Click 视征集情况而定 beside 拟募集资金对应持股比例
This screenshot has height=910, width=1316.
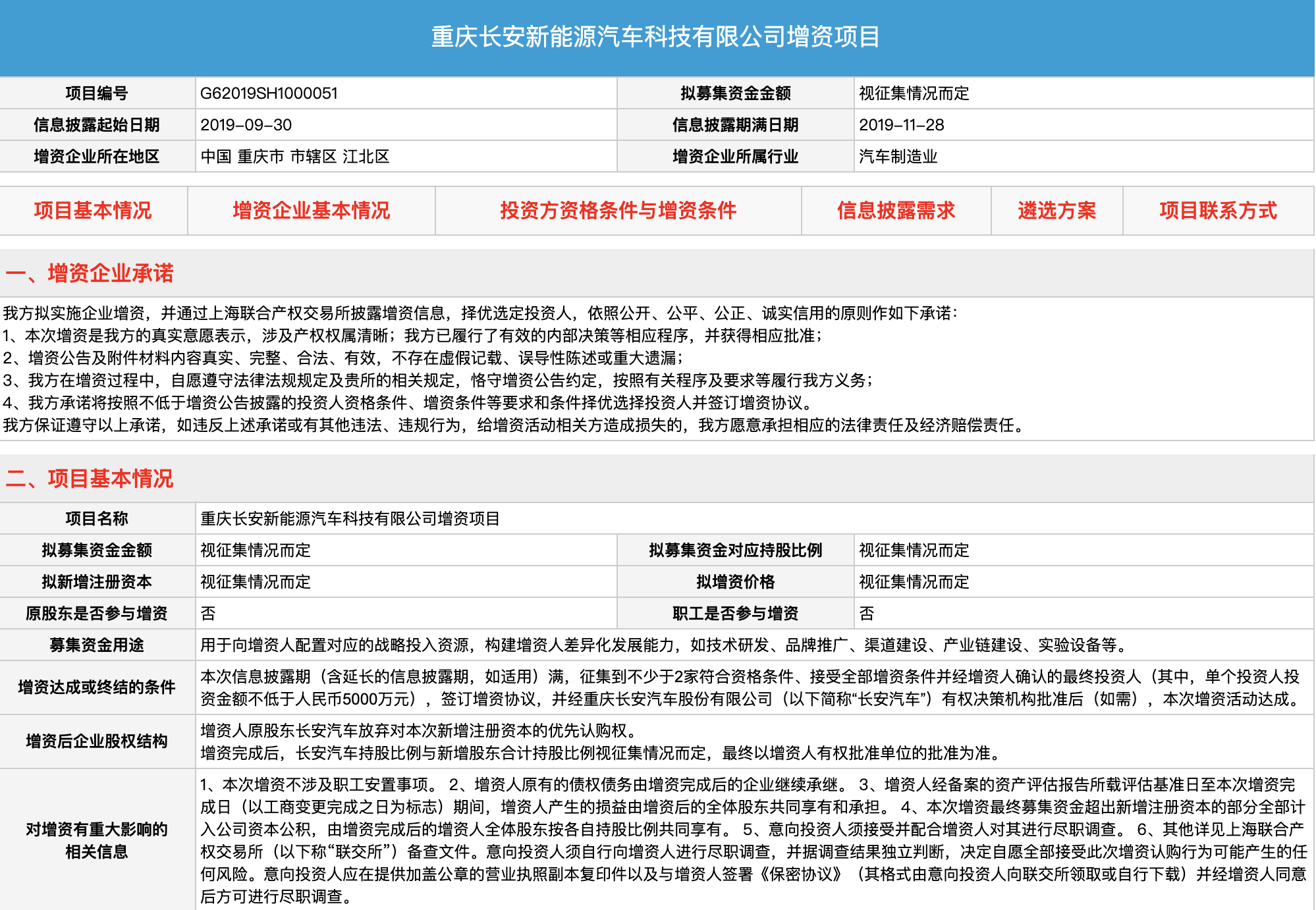914,550
